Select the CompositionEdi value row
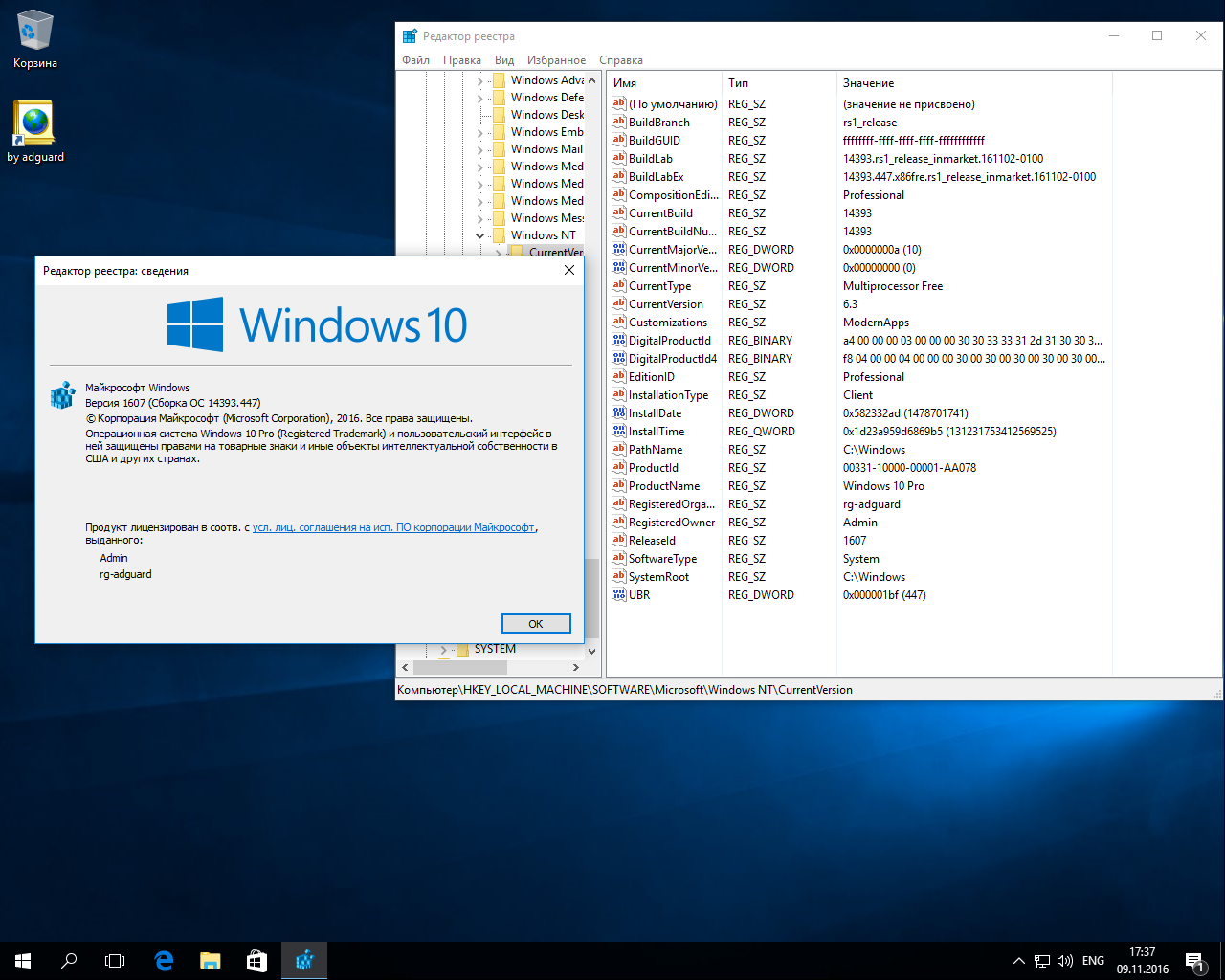Viewport: 1225px width, 980px height. 858,195
